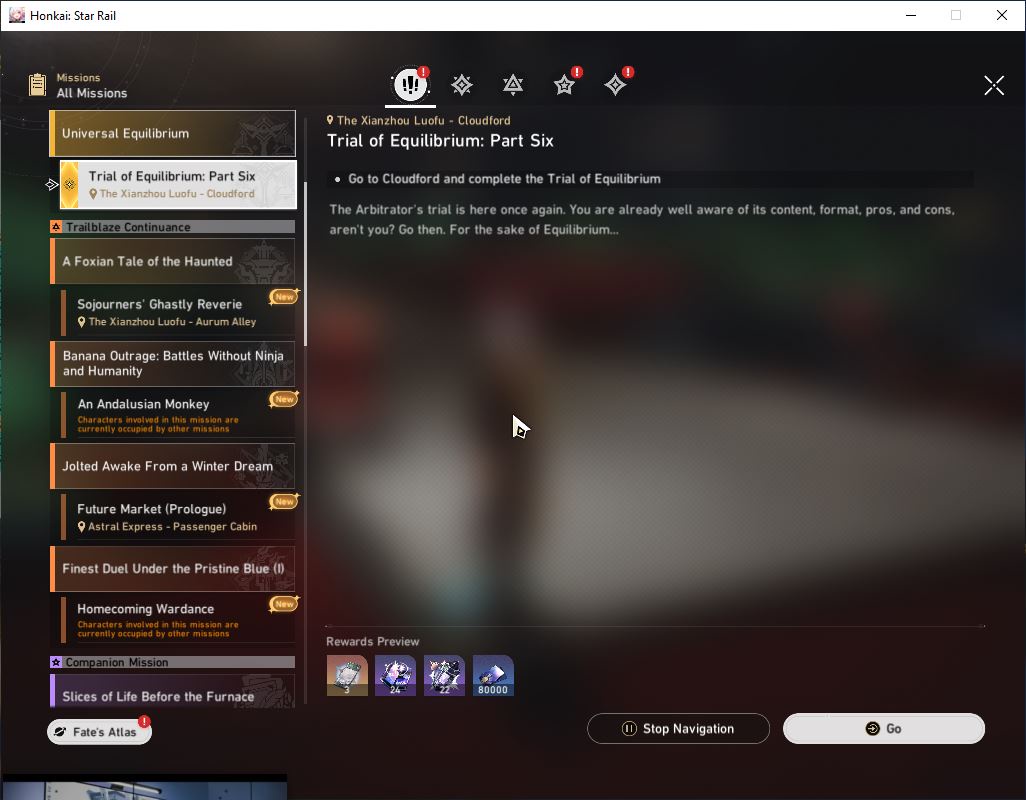The height and width of the screenshot is (800, 1026).
Task: Open Fate's Atlas
Action: (x=99, y=731)
